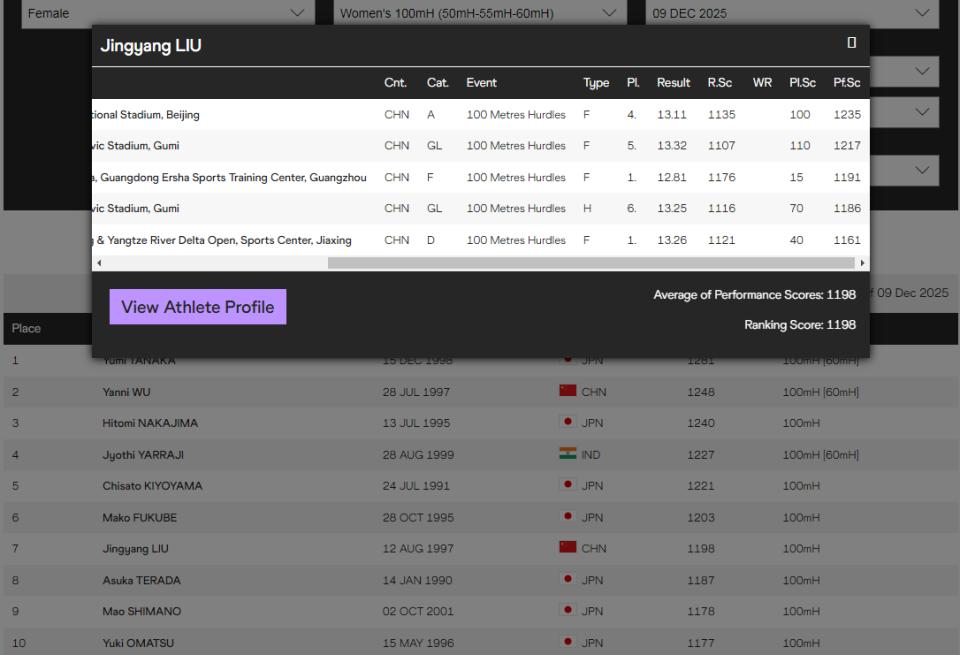The image size is (960, 655).
Task: Click the 13.25 result cell
Action: tap(672, 208)
